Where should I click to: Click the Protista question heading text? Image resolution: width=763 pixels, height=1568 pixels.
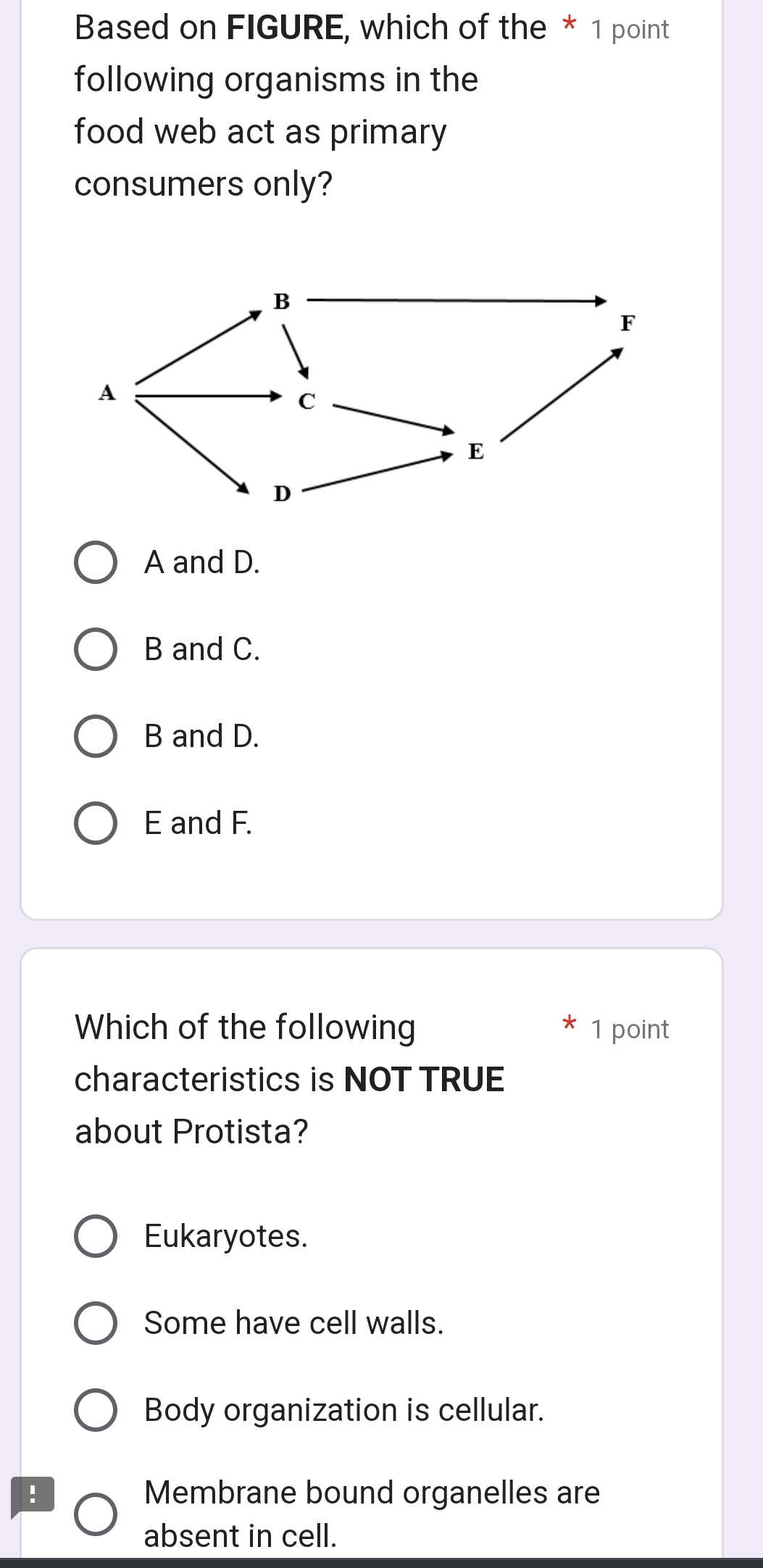point(290,1079)
